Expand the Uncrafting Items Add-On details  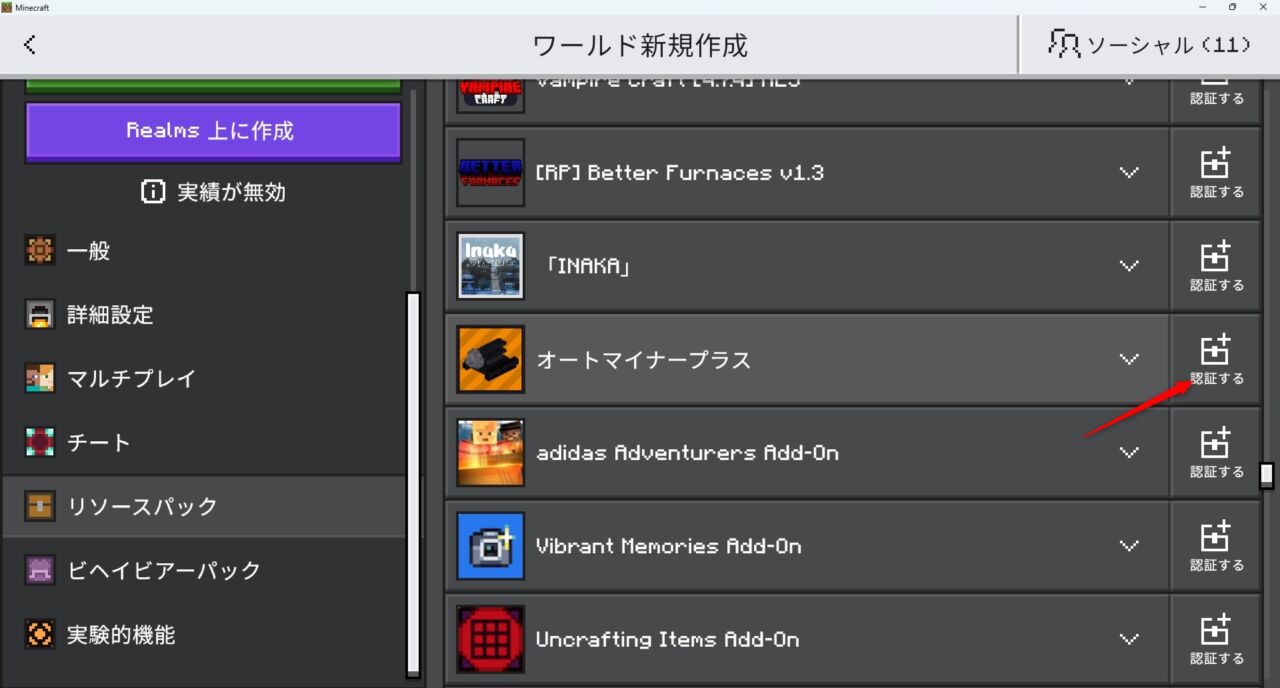point(1129,639)
